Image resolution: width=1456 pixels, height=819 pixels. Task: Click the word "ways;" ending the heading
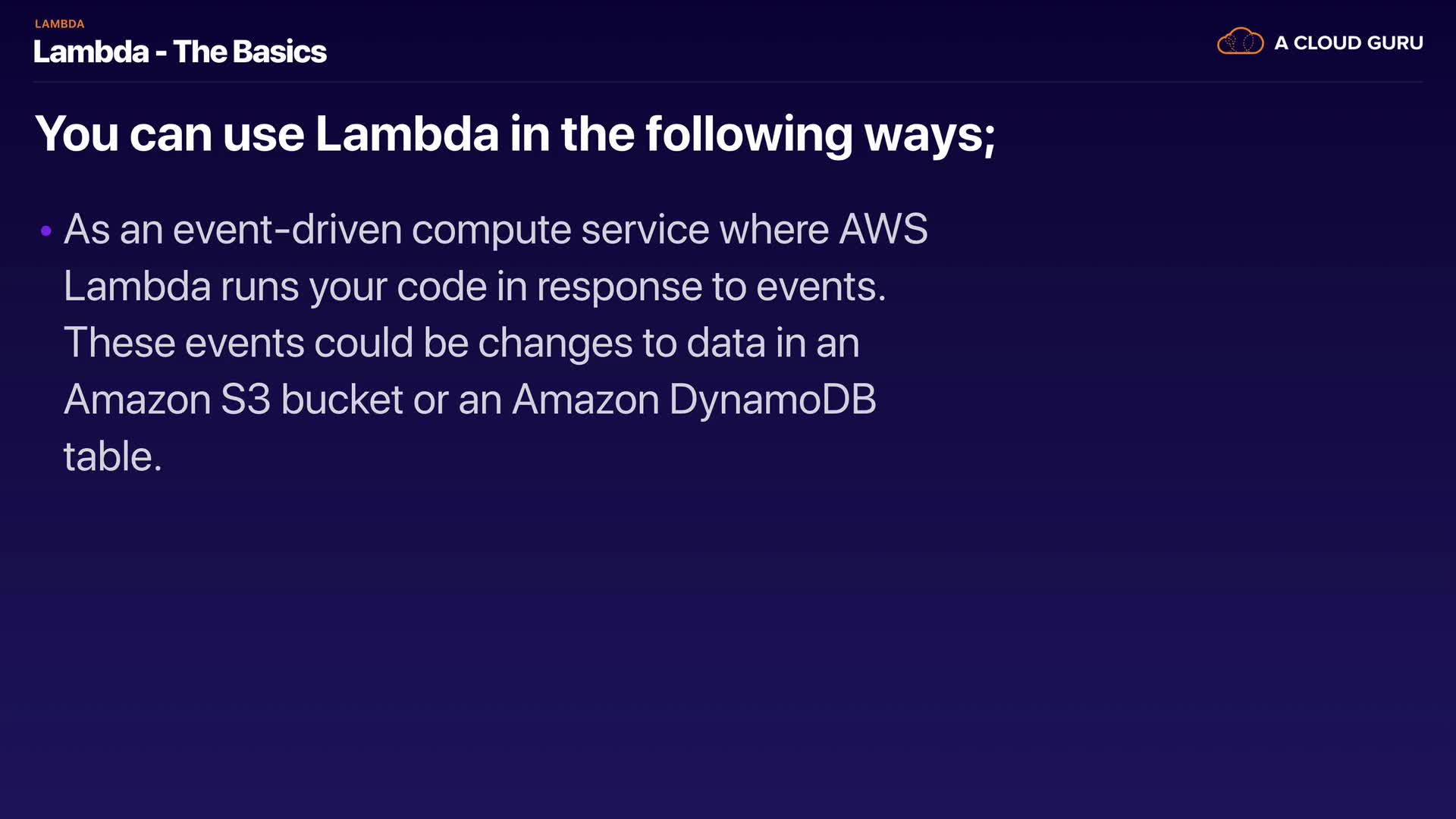tap(930, 134)
